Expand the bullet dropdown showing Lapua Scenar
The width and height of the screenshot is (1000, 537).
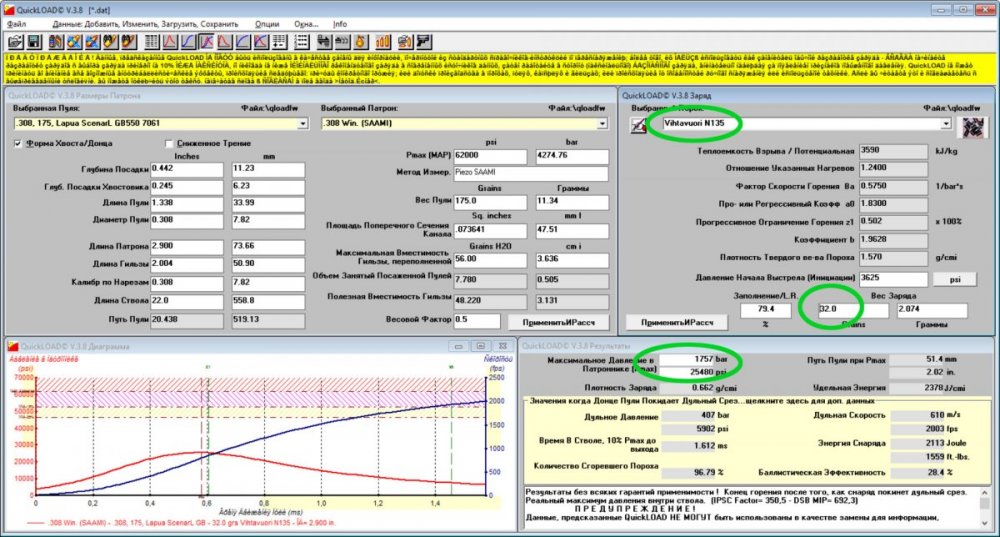(303, 124)
